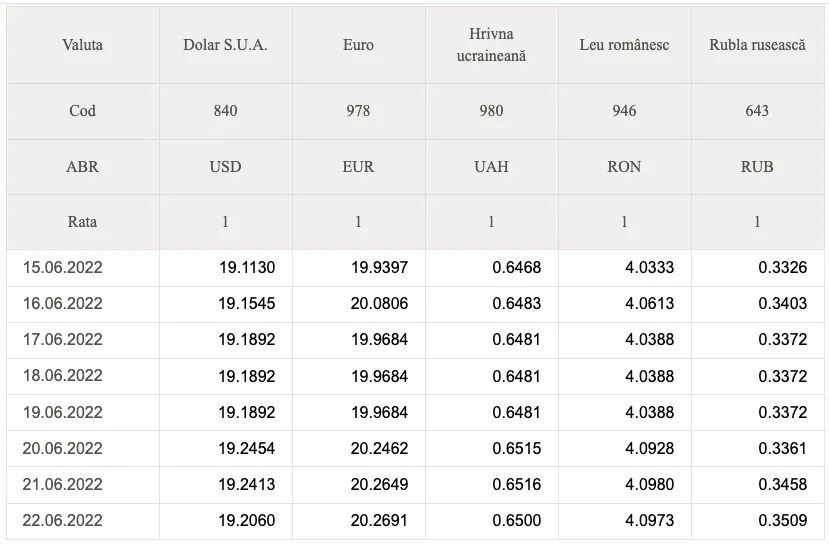The height and width of the screenshot is (547, 829).
Task: Click the UAH rate 0.6515
Action: 517,448
